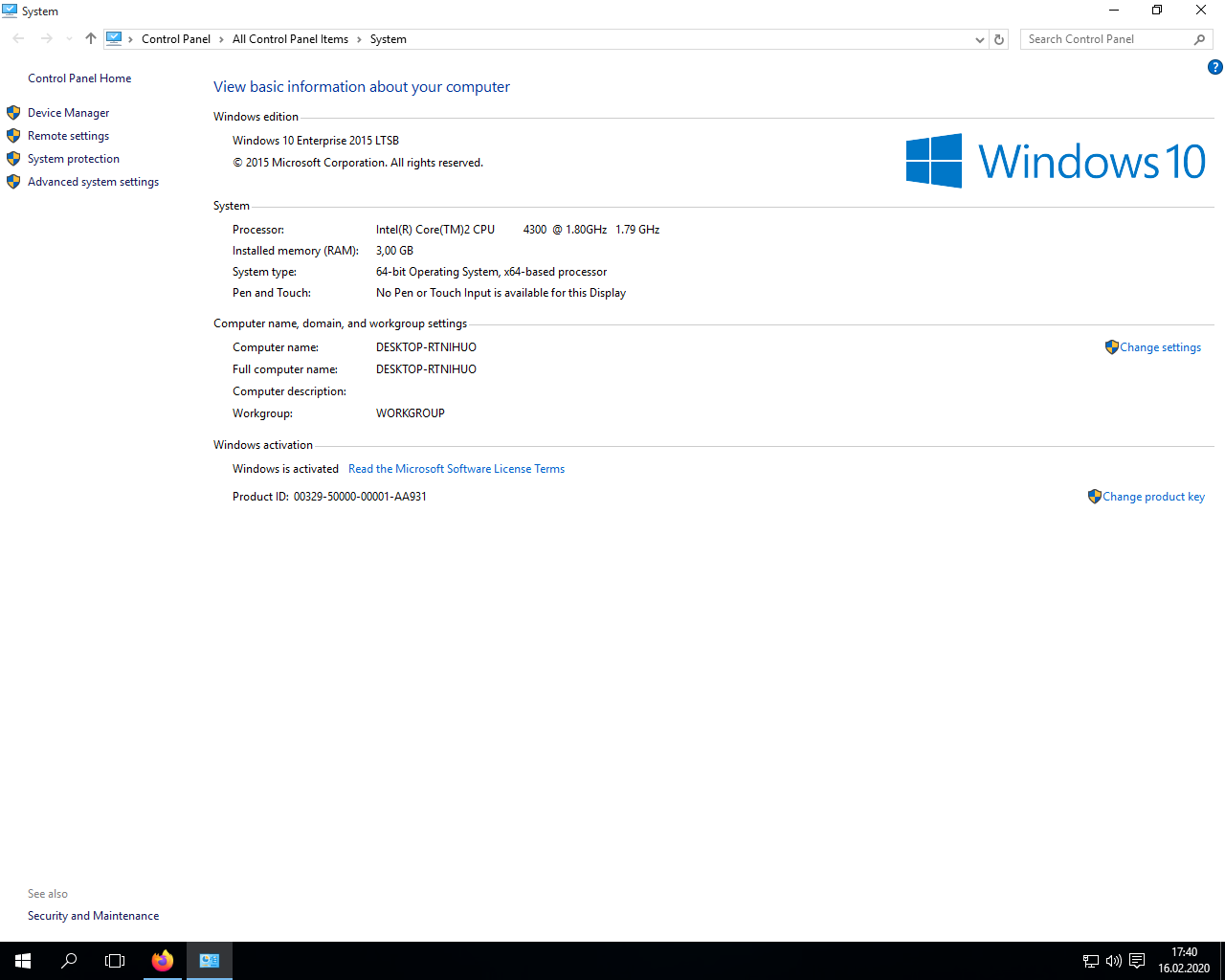The height and width of the screenshot is (980, 1225).
Task: Click the shield icon beside Change product key
Action: (x=1094, y=497)
